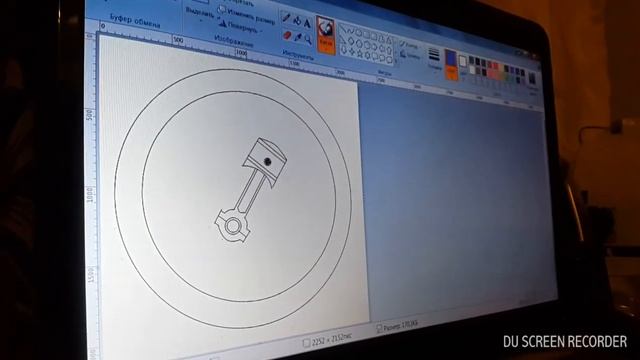Click the piston drawing on the canvas
The image size is (640, 360).
(x=250, y=191)
